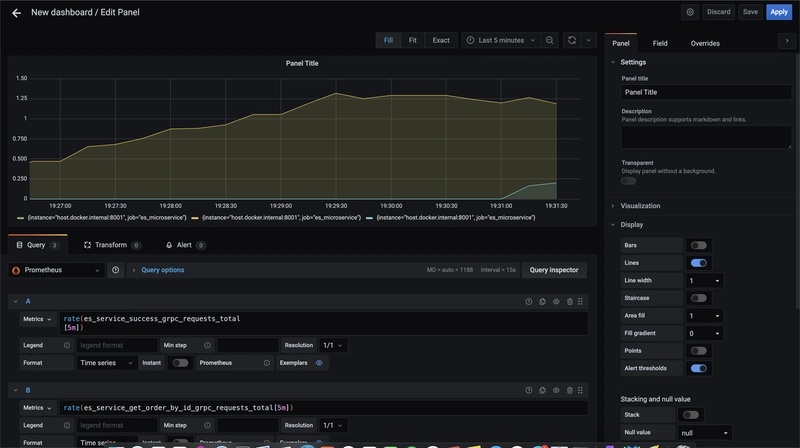Image resolution: width=800 pixels, height=448 pixels.
Task: Click Legend info icon in query A
Action: click(x=67, y=345)
